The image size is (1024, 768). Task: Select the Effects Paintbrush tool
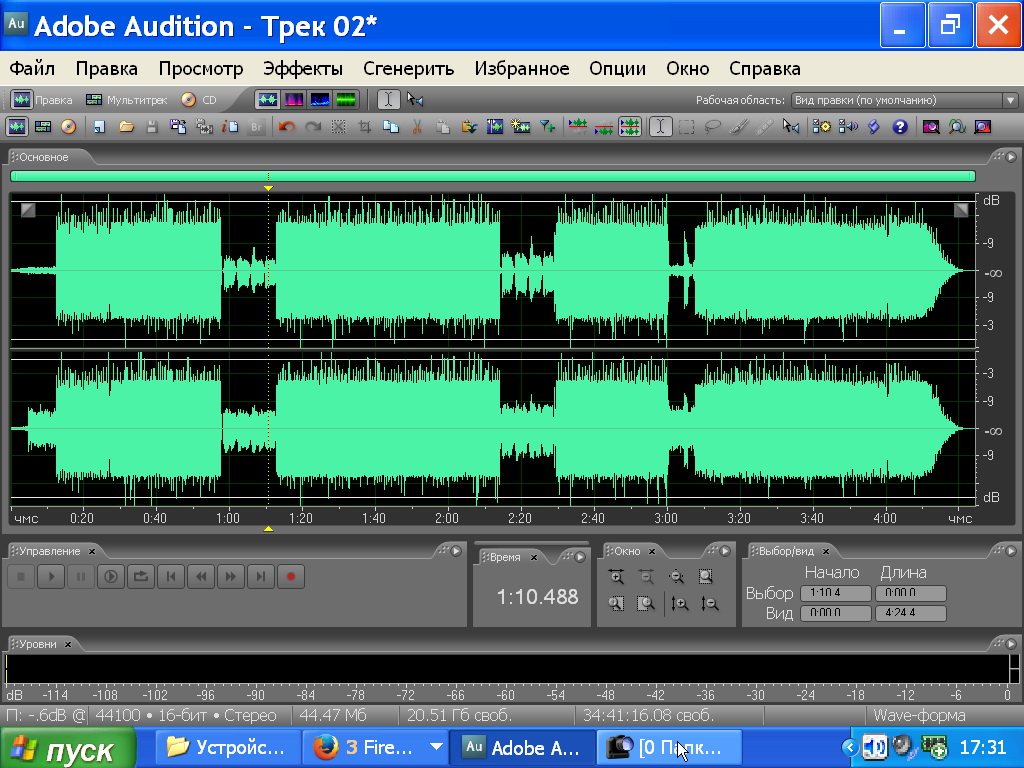click(x=739, y=127)
